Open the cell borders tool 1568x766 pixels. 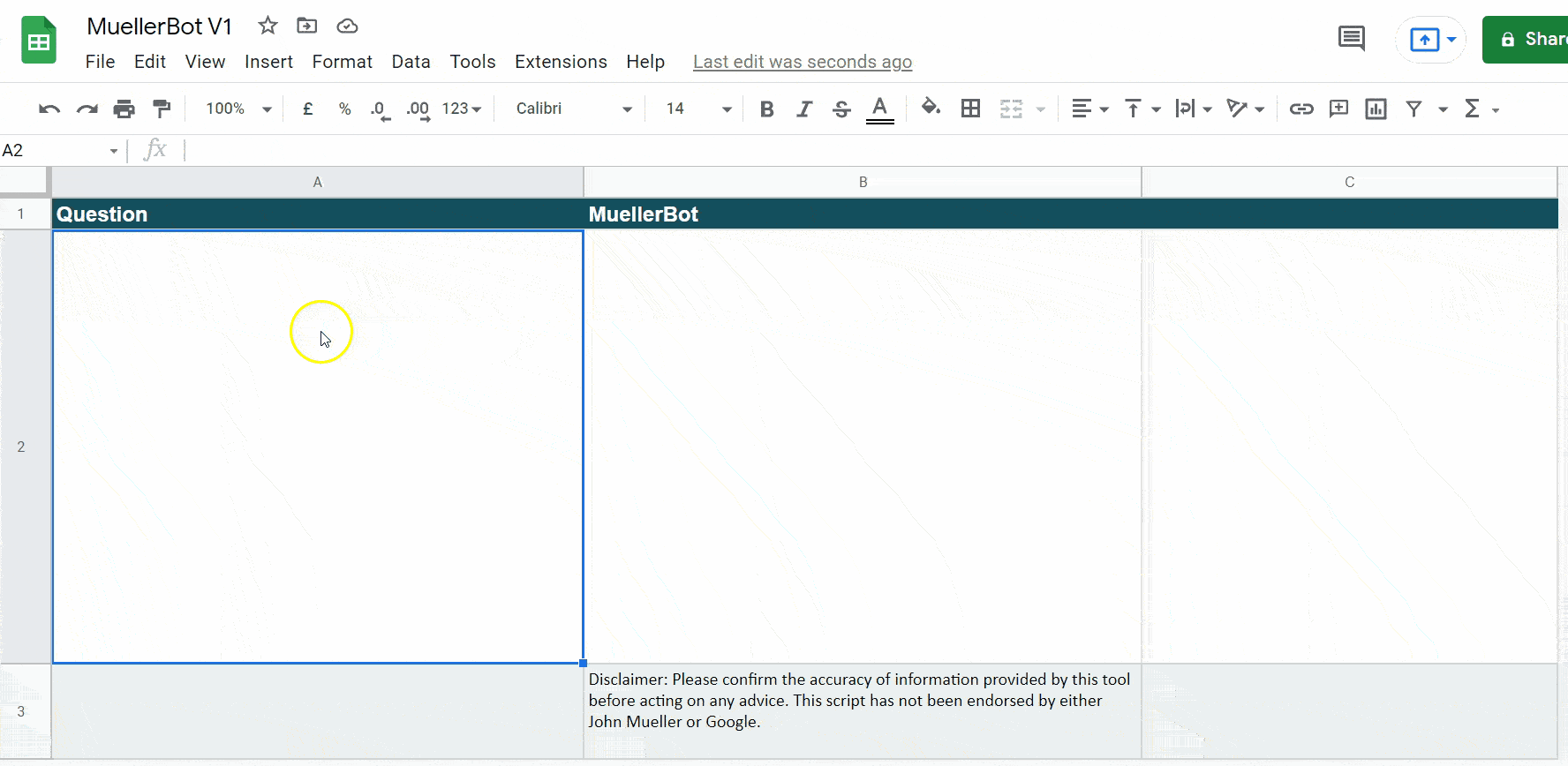tap(970, 109)
